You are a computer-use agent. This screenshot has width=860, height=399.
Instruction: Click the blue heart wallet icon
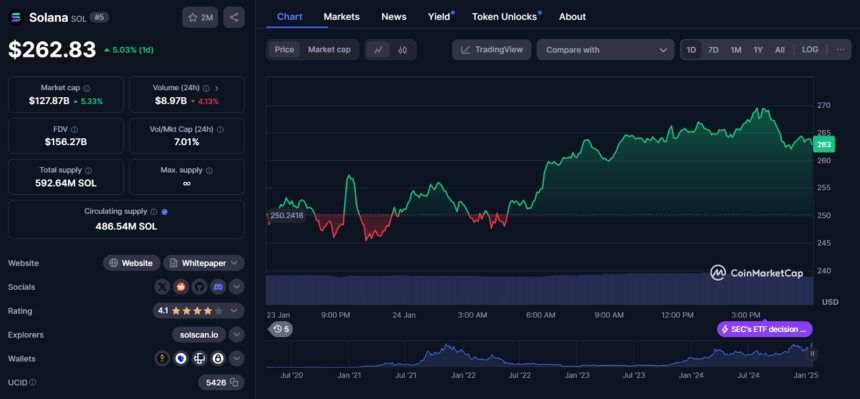pyautogui.click(x=180, y=358)
